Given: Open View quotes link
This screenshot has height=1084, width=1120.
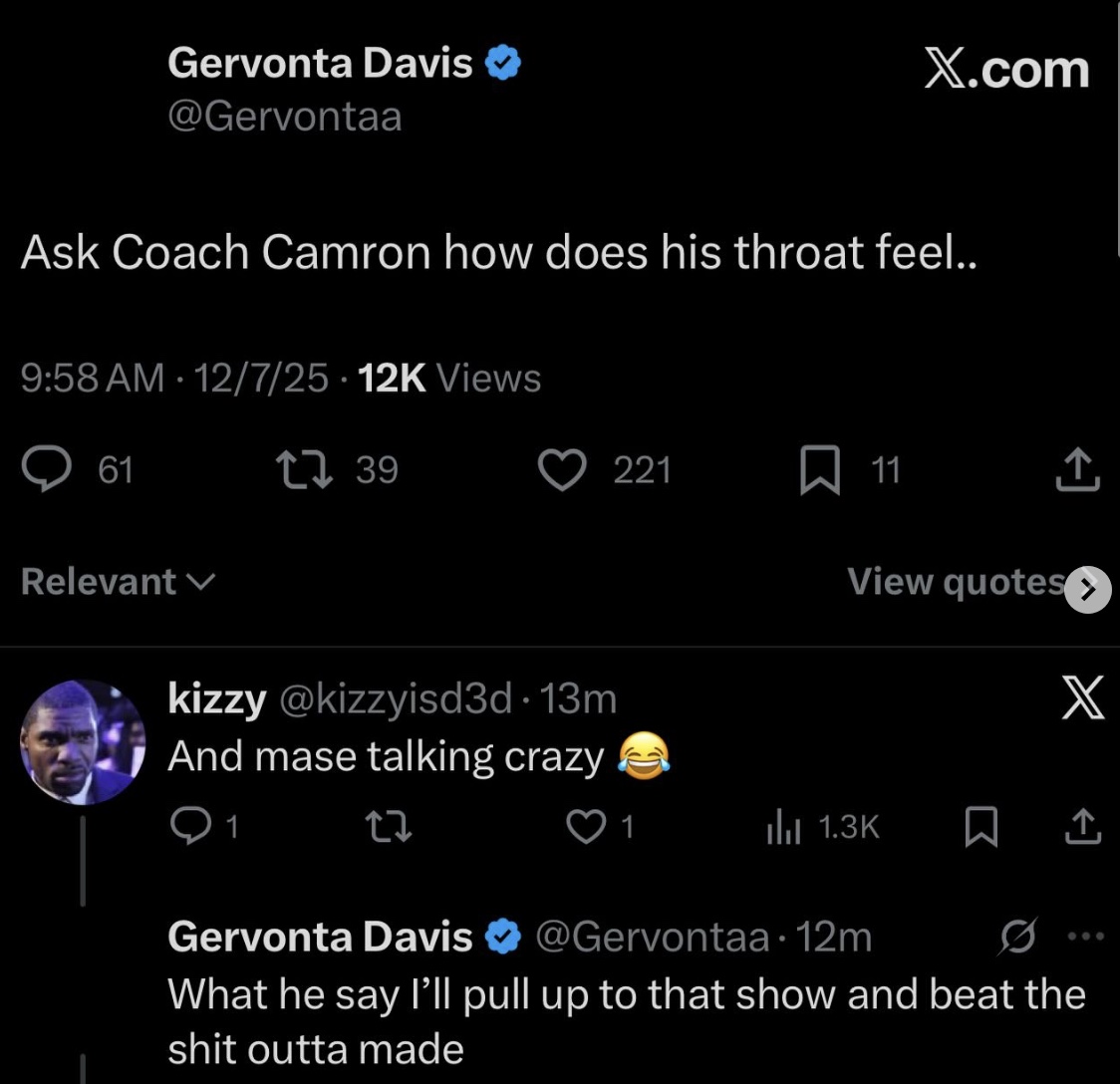Looking at the screenshot, I should click(x=955, y=582).
